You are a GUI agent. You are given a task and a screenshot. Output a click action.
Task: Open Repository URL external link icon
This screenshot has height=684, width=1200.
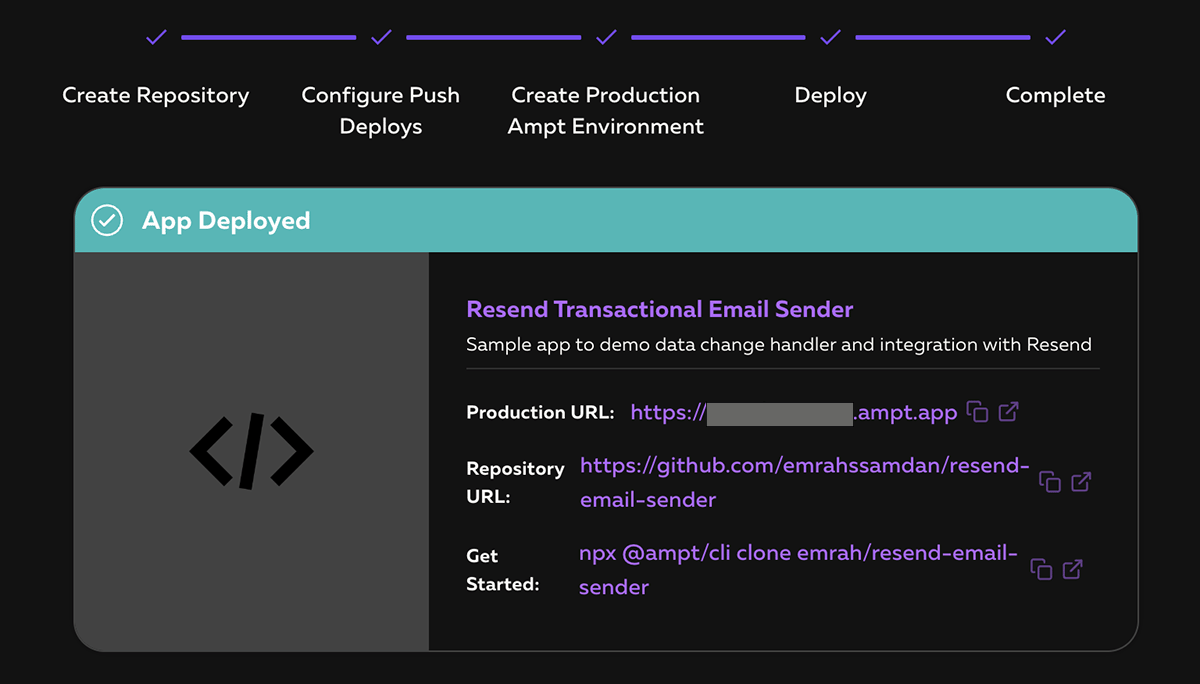click(1081, 481)
